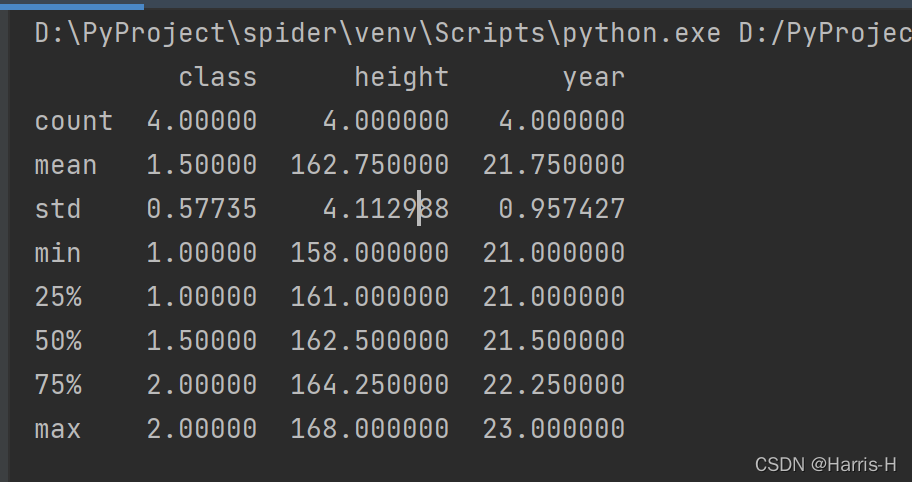Click the python.exe interpreter path in console output
The height and width of the screenshot is (482, 912).
[377, 34]
